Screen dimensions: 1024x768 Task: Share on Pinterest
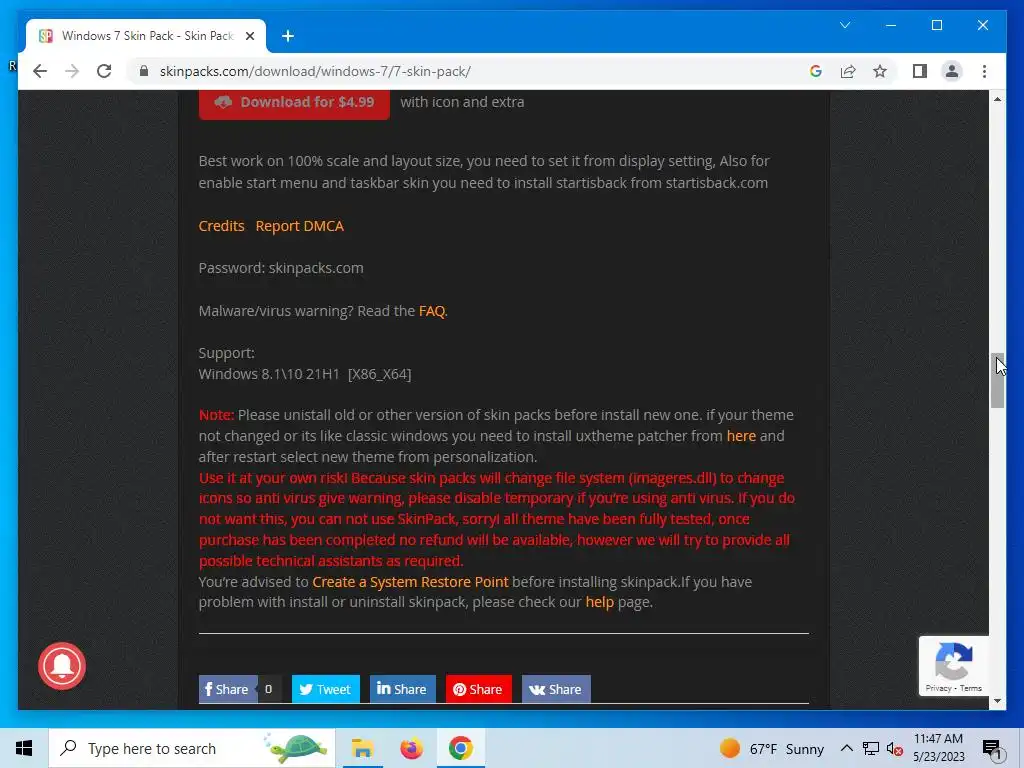coord(478,689)
